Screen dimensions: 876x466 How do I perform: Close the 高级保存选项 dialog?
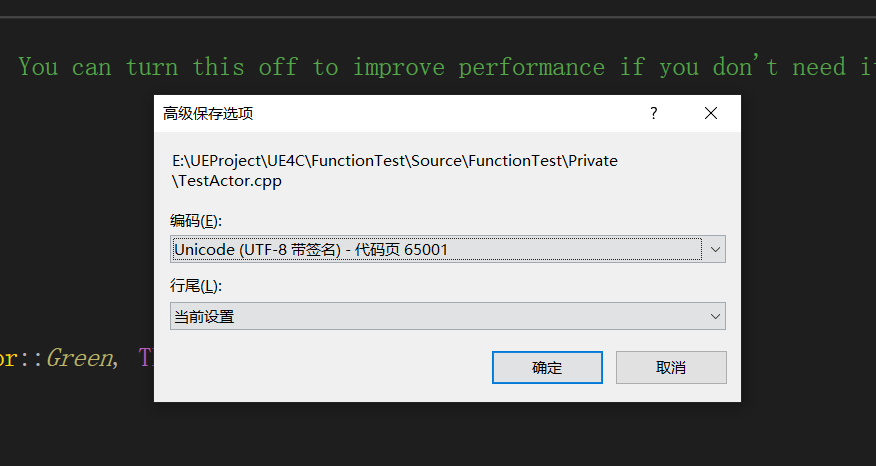pos(711,113)
